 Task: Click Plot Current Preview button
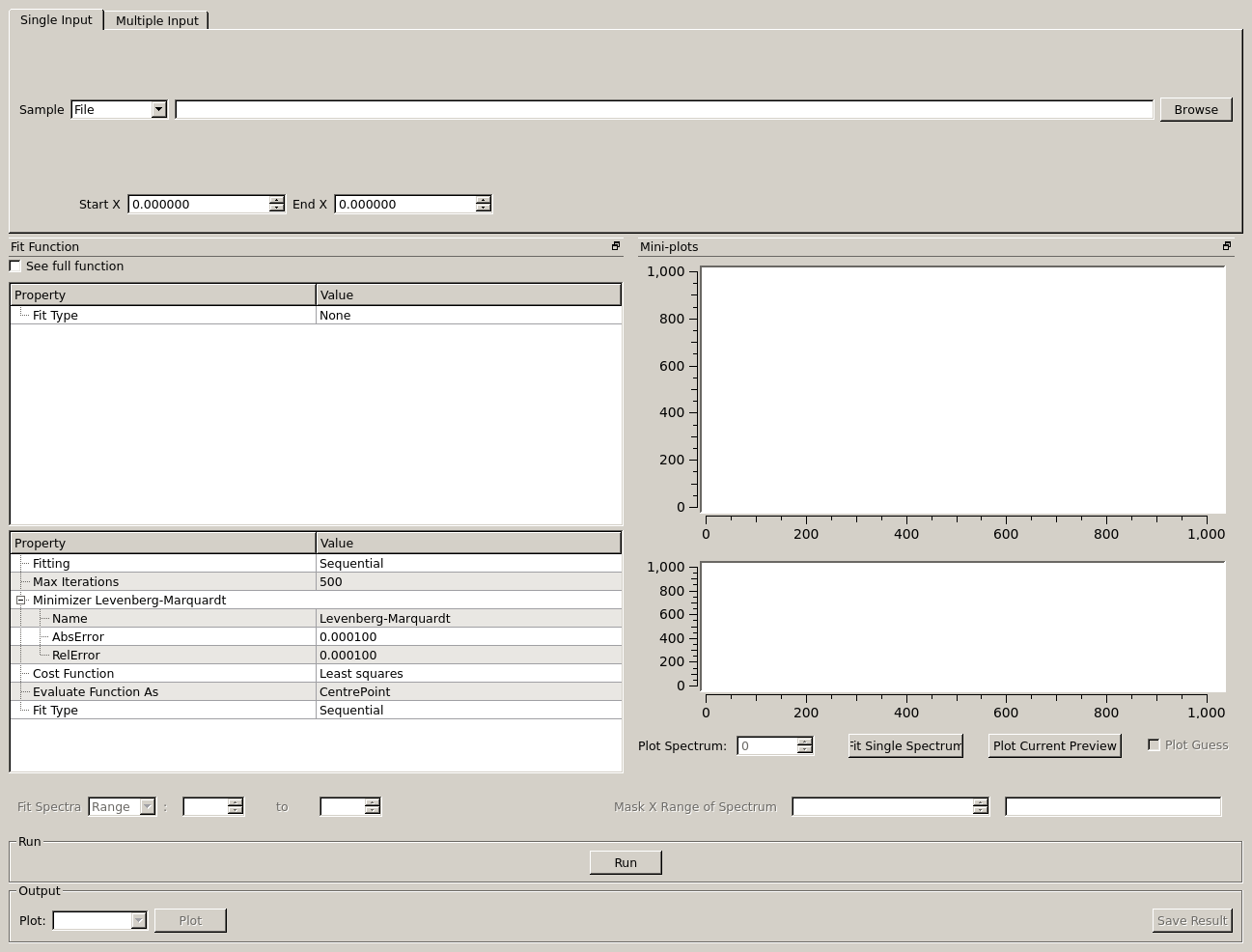tap(1054, 746)
